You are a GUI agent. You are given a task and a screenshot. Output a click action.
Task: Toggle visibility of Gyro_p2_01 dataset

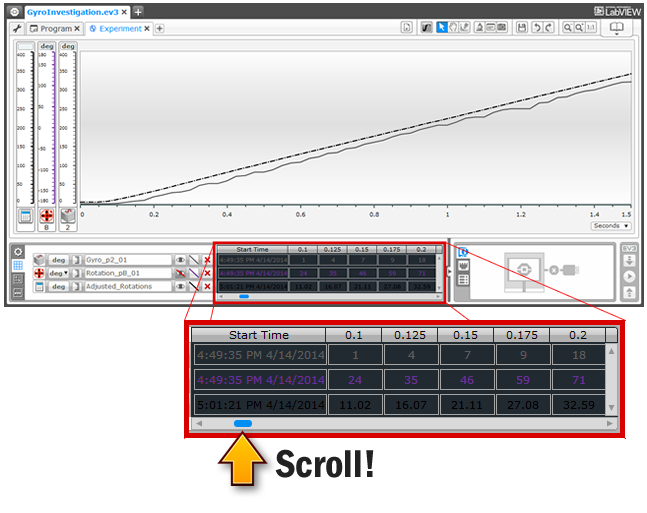181,259
